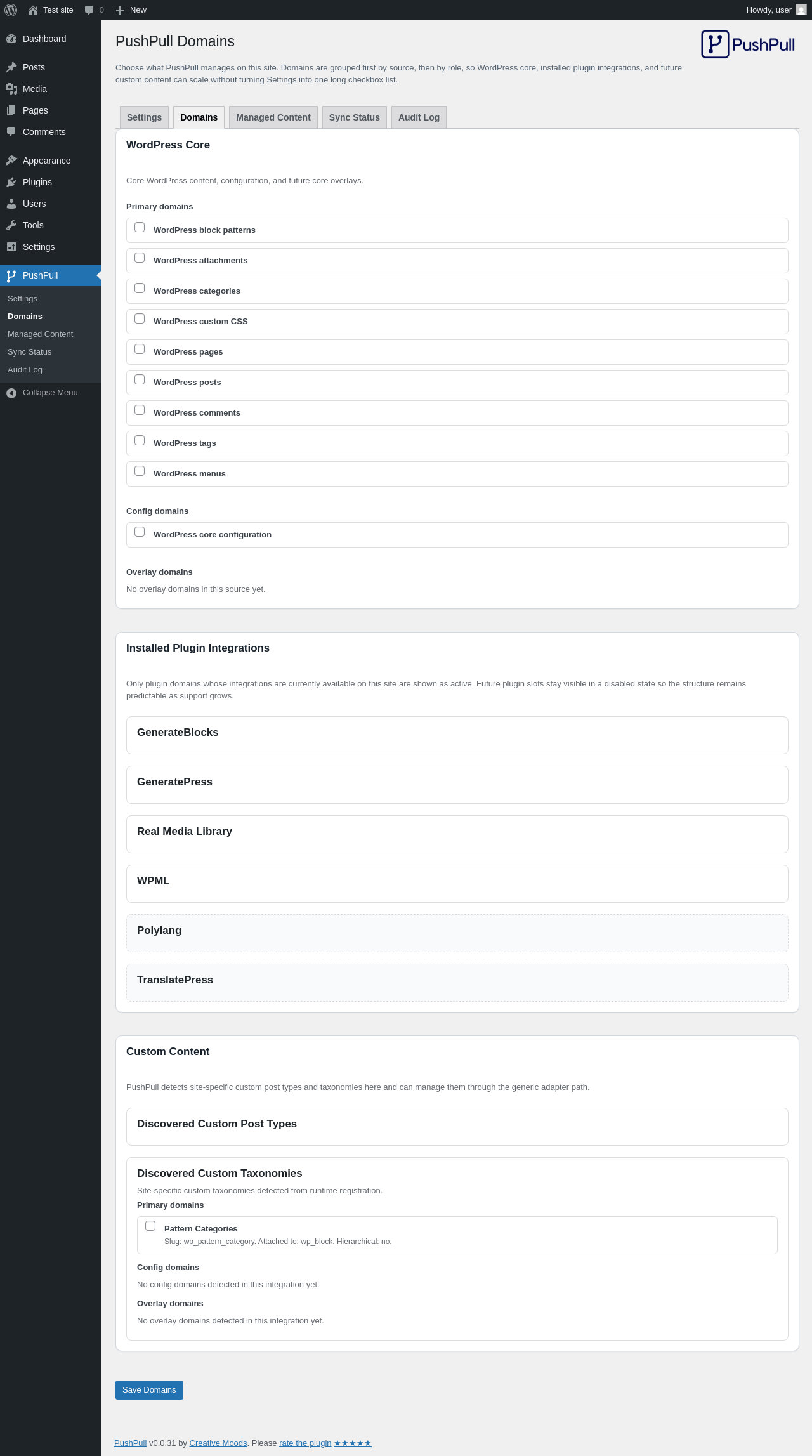
Task: Expand the WPML integration panel
Action: [x=457, y=884]
